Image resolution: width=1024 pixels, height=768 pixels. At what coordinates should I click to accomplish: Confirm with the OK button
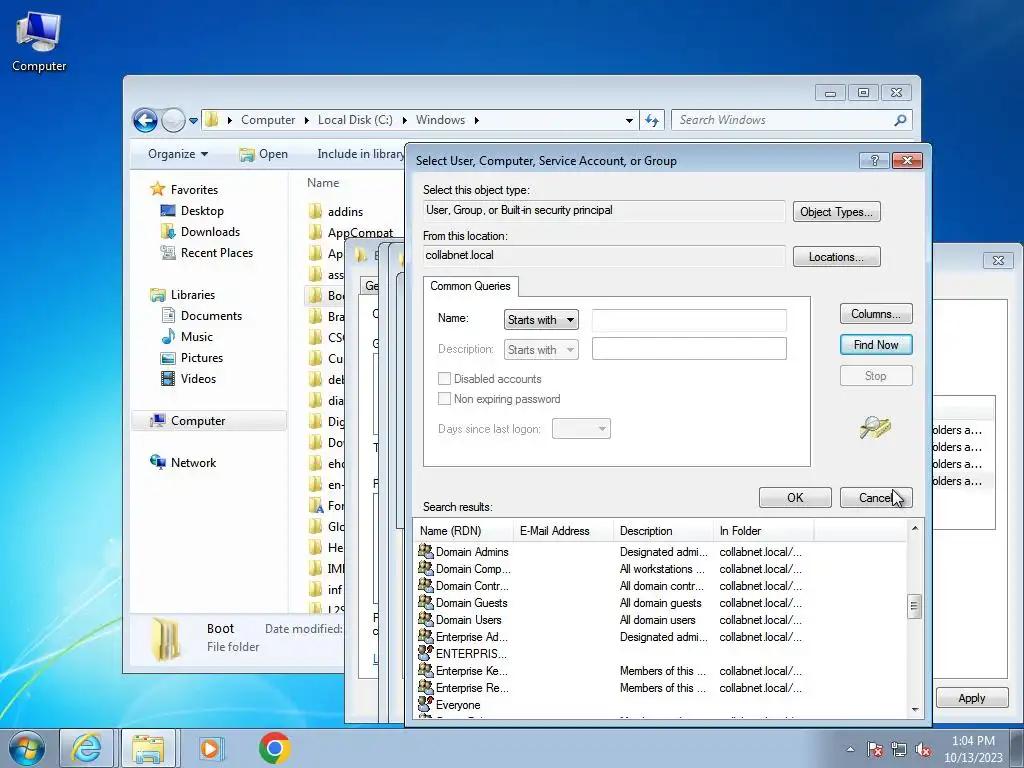[x=795, y=498]
